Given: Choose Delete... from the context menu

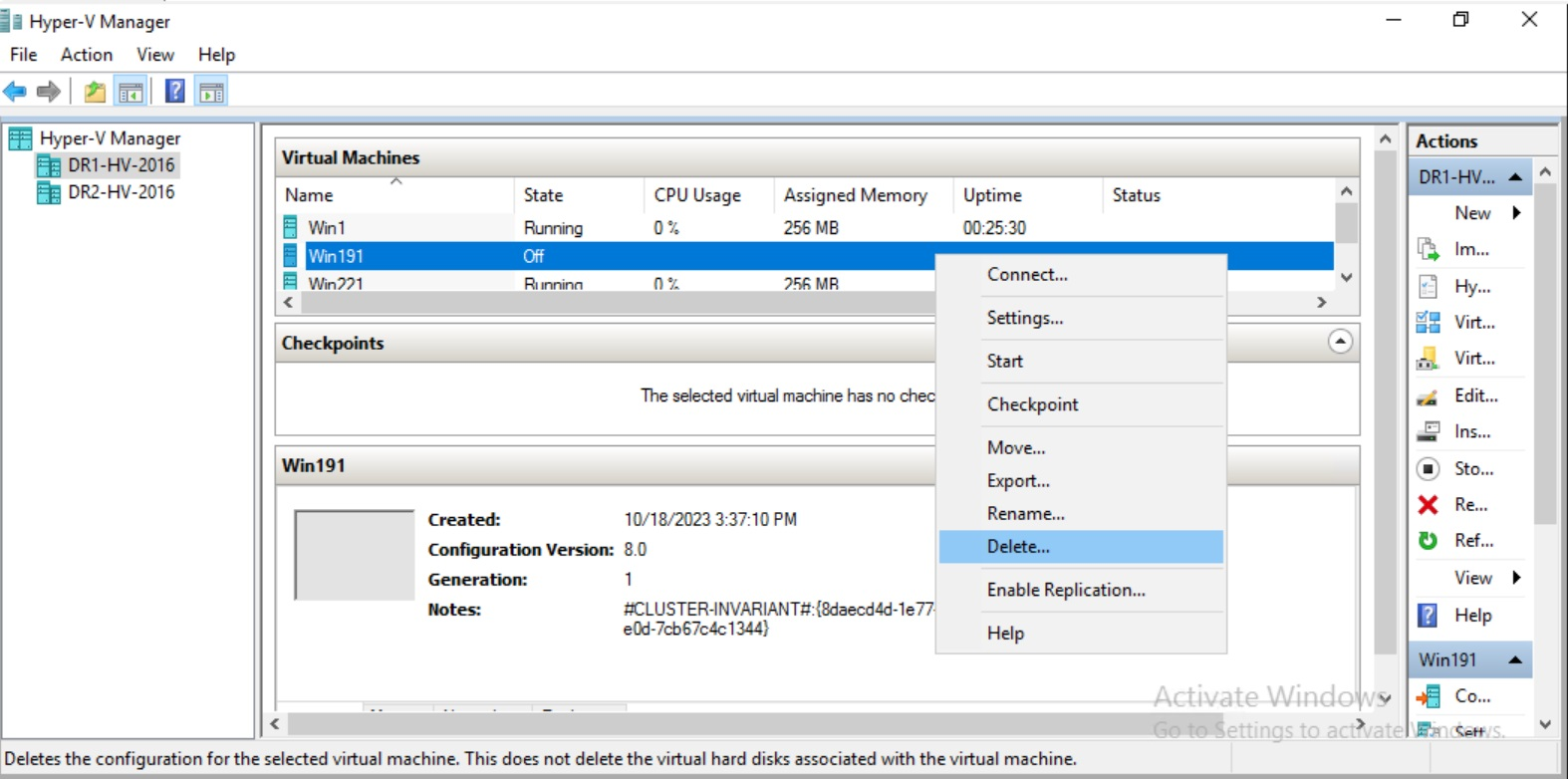Looking at the screenshot, I should tap(1018, 547).
